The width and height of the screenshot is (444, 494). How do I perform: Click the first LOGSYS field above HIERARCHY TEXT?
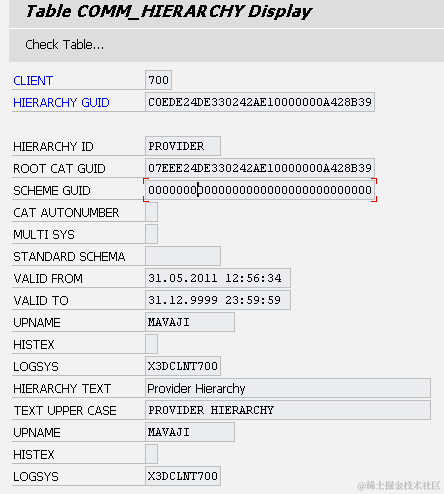[x=183, y=366]
